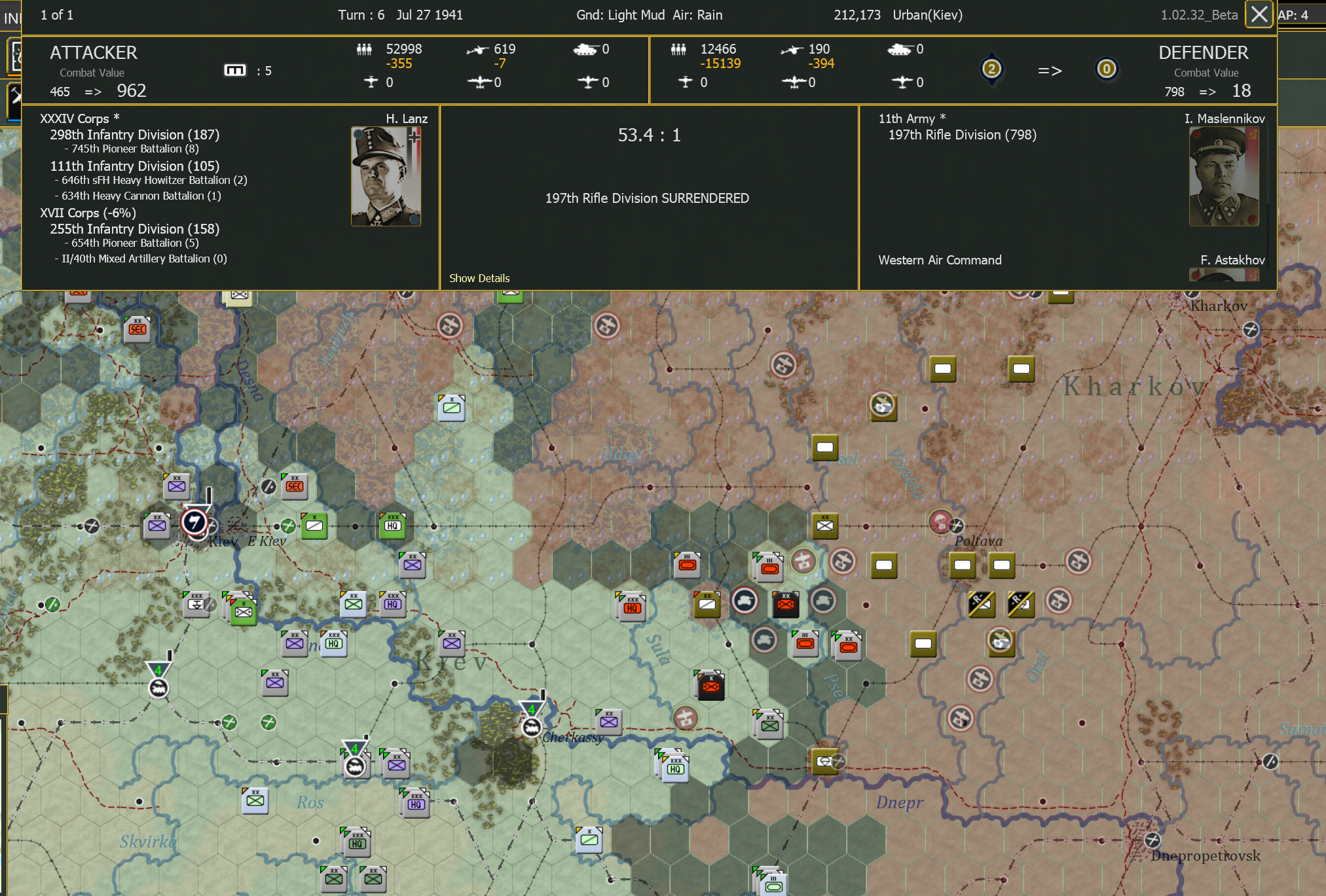Select the yellow depot counter on the Dnepr bend

click(x=824, y=761)
